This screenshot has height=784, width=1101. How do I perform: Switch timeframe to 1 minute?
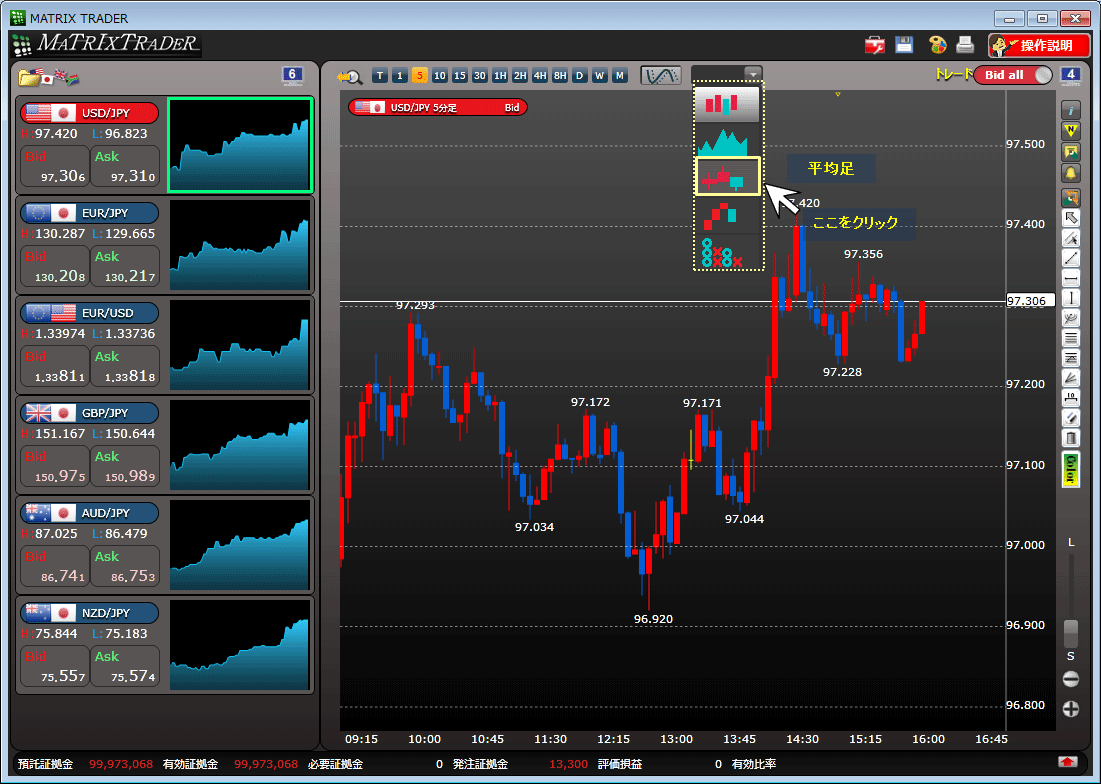click(400, 76)
